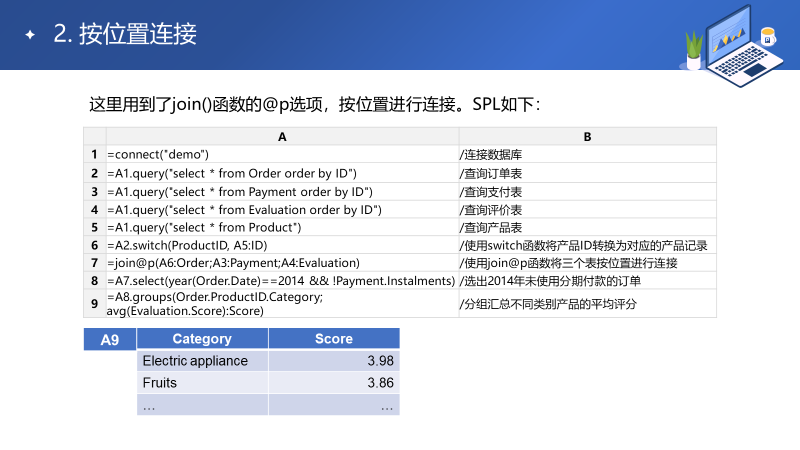The image size is (800, 450).
Task: Click the switch function comment in row 6
Action: click(584, 245)
